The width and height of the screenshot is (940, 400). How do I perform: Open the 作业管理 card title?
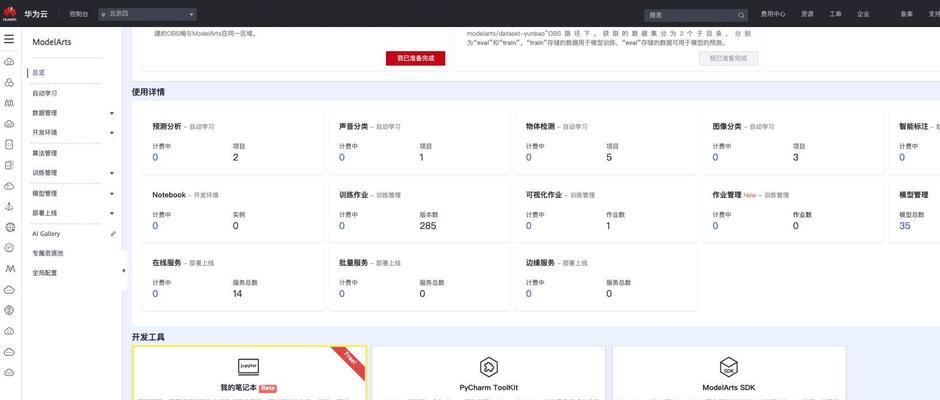pyautogui.click(x=727, y=195)
